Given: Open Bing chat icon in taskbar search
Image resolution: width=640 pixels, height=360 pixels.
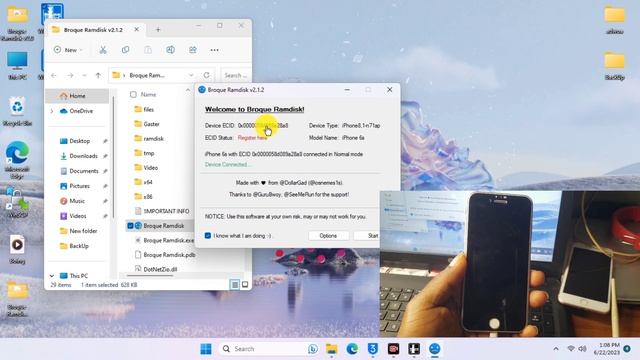Looking at the screenshot, I should 313,349.
